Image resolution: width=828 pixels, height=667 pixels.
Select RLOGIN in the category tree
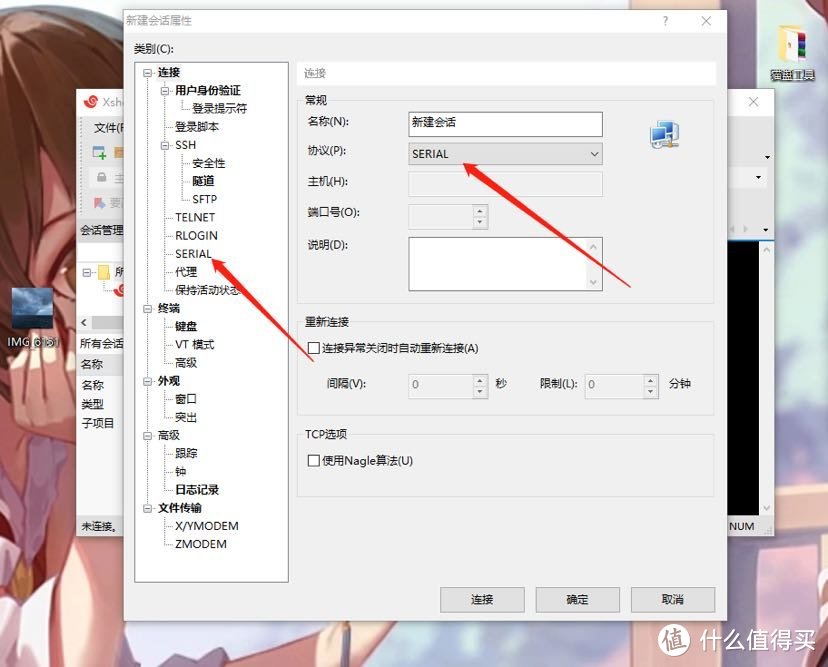[196, 236]
